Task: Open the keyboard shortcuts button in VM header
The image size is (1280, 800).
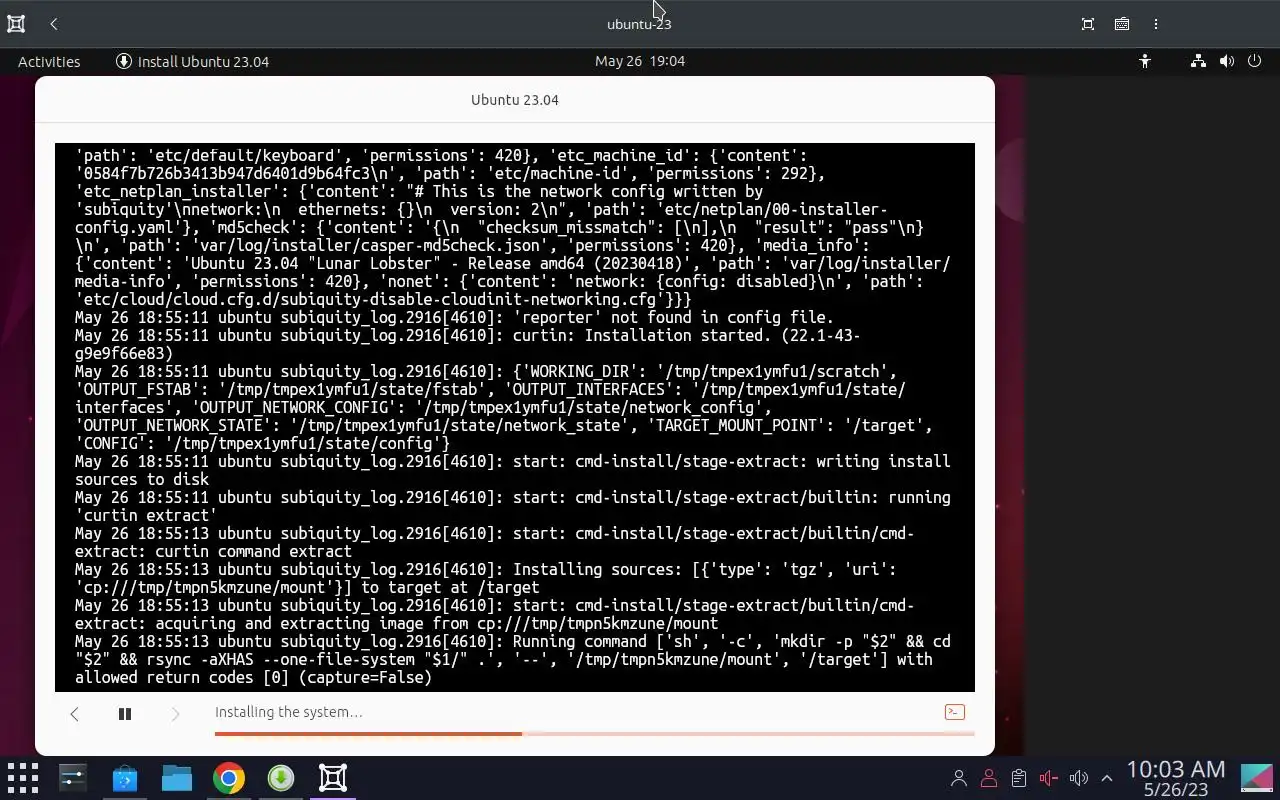Action: pyautogui.click(x=1122, y=24)
